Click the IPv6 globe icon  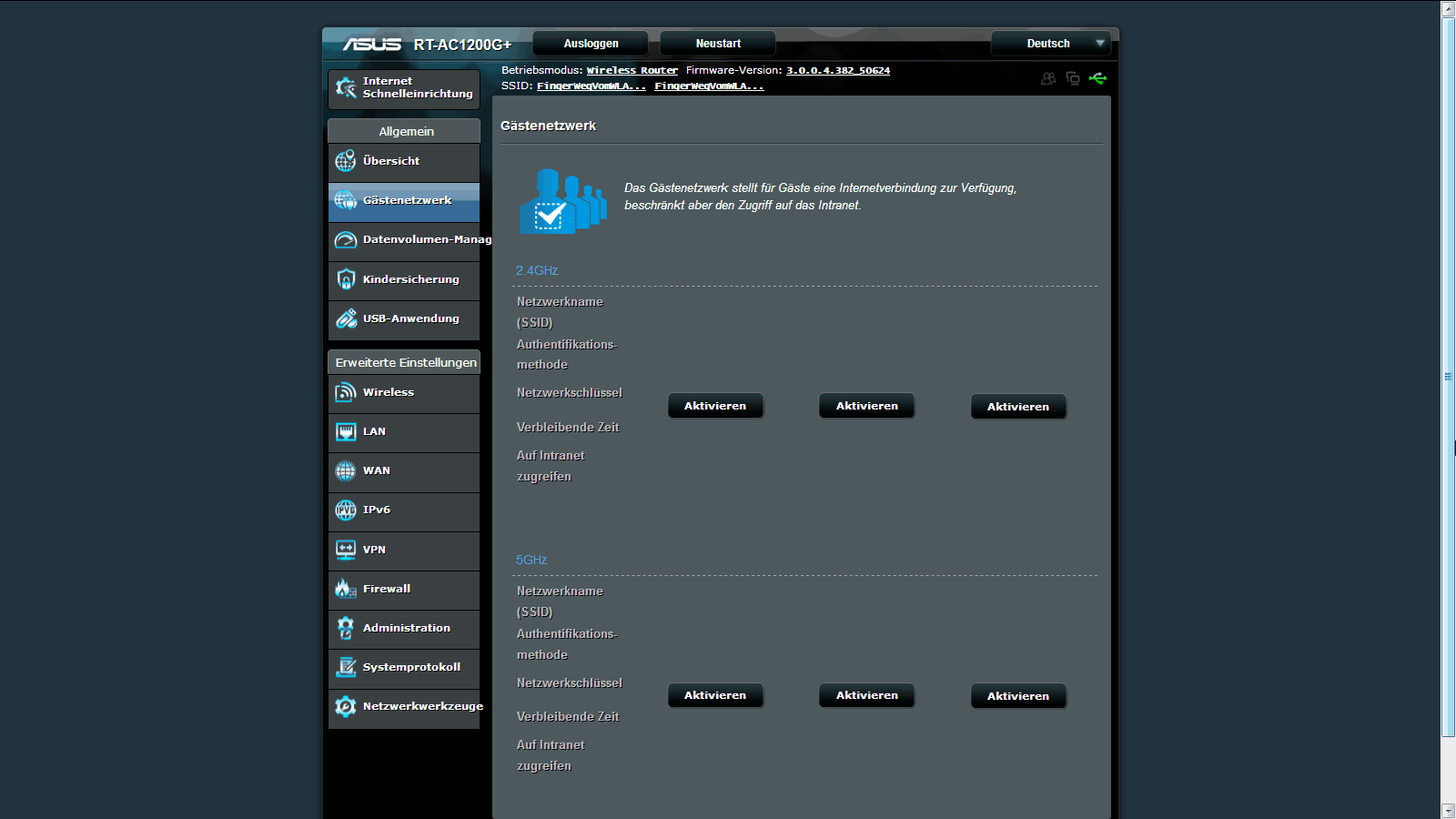point(346,510)
